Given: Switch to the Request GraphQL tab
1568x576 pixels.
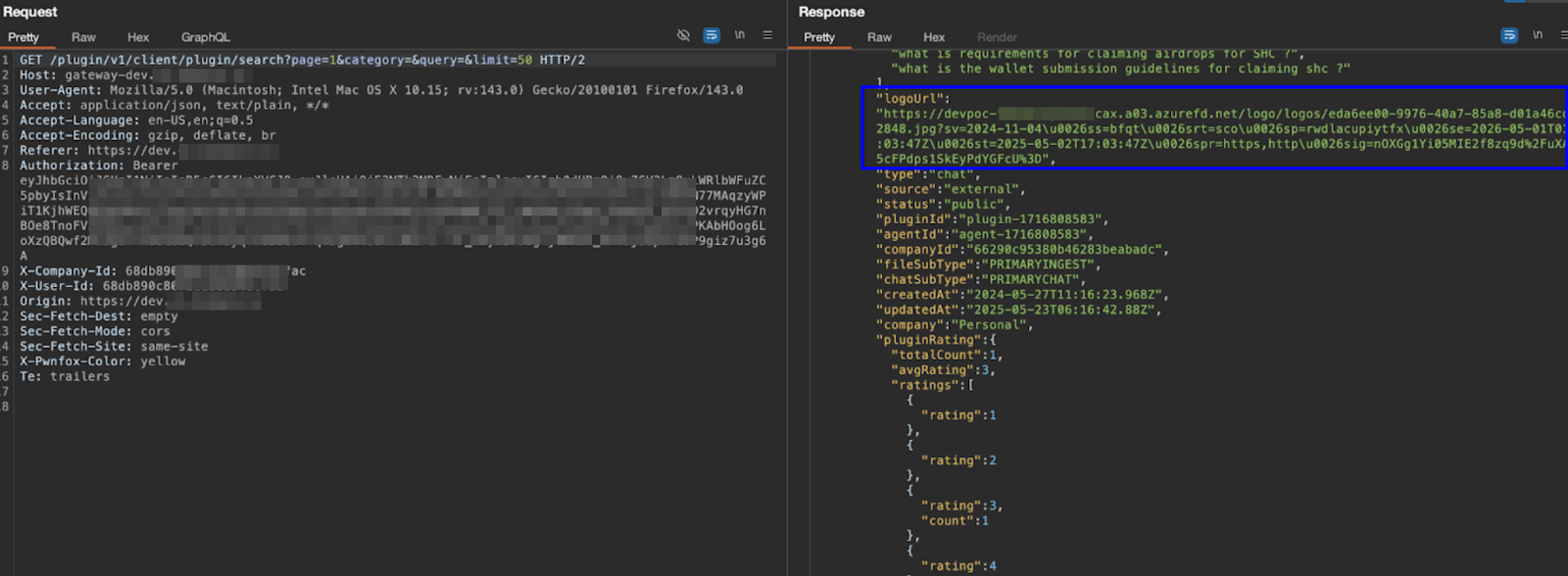Looking at the screenshot, I should point(206,37).
